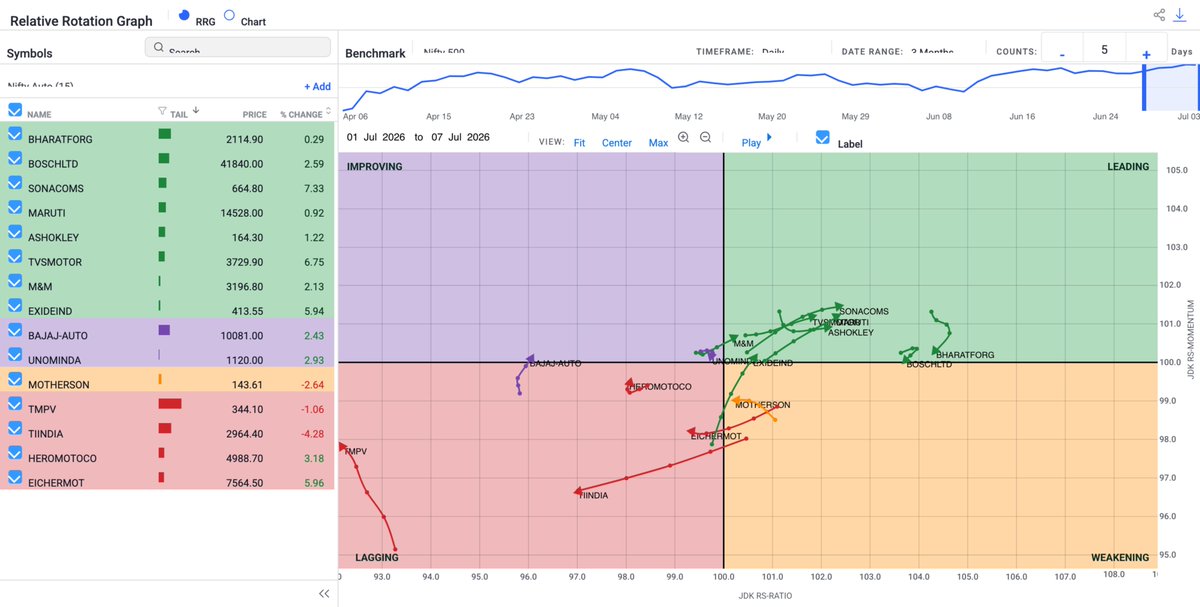Screen dimensions: 1200x607
Task: Click the green tail bar for BHARATFORG
Action: (165, 133)
